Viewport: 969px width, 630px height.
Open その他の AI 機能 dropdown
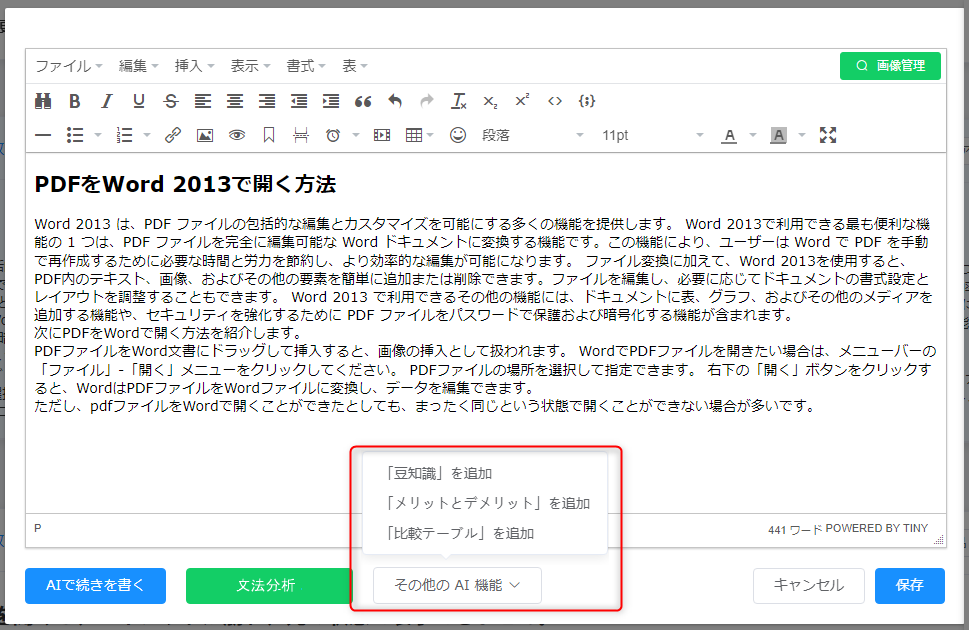click(457, 585)
